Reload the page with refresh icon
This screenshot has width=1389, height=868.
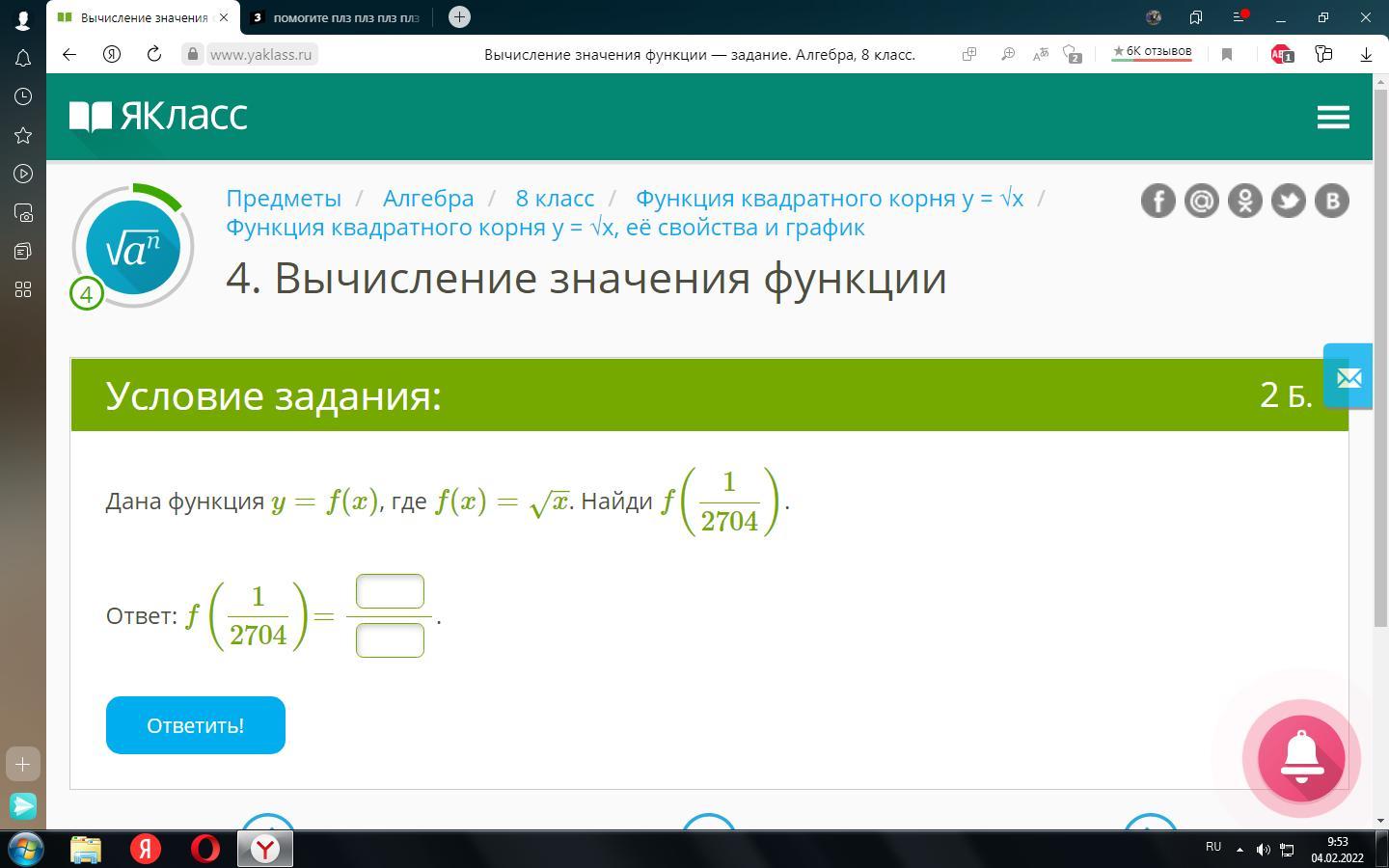153,54
